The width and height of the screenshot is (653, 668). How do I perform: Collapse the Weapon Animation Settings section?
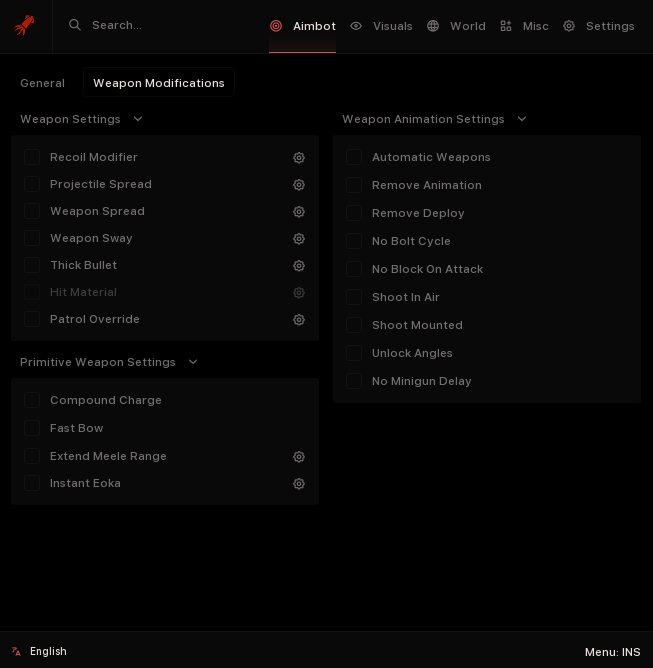(521, 119)
